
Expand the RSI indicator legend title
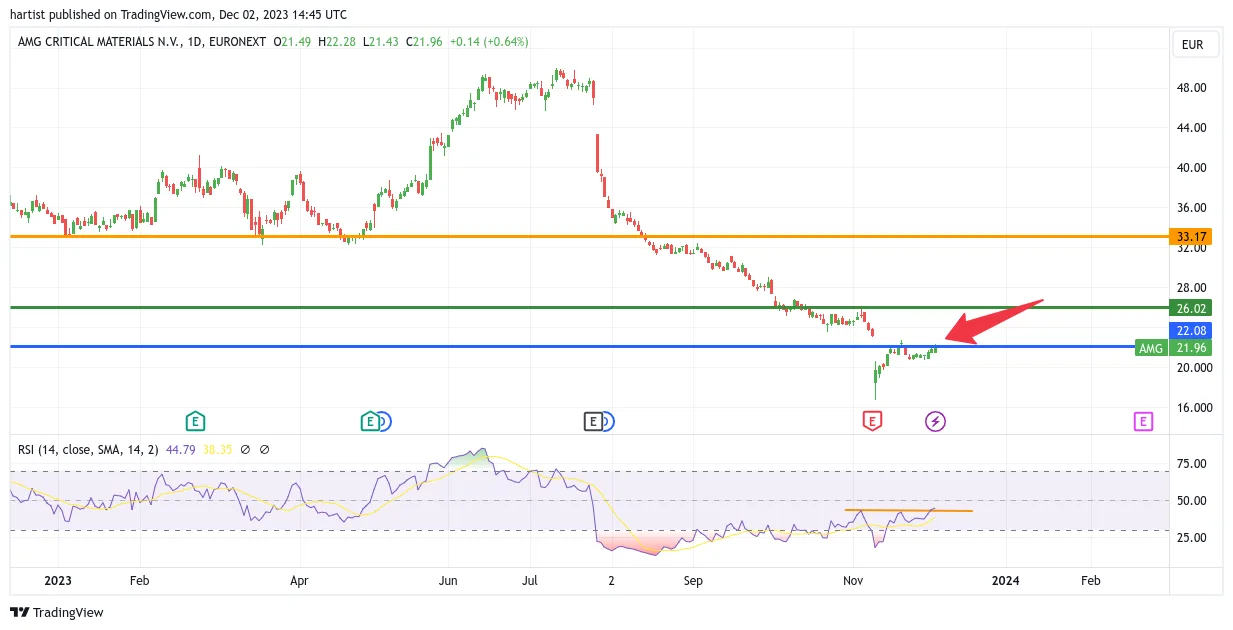[89, 450]
